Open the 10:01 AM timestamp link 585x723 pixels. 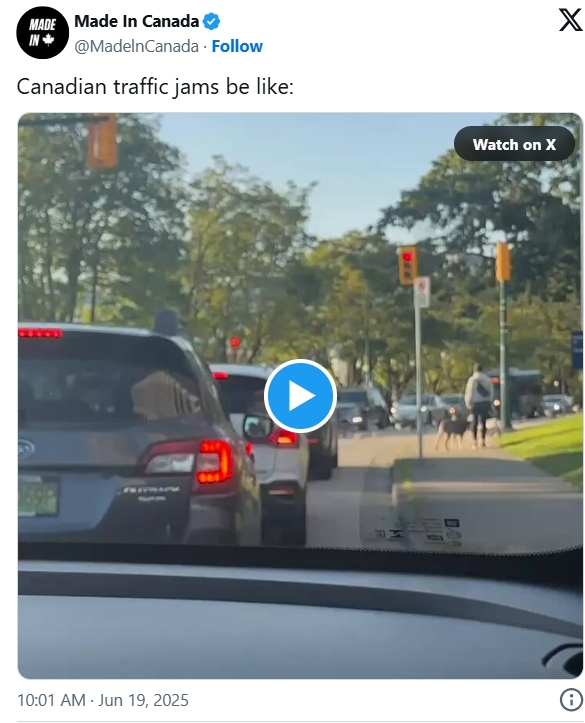click(51, 700)
